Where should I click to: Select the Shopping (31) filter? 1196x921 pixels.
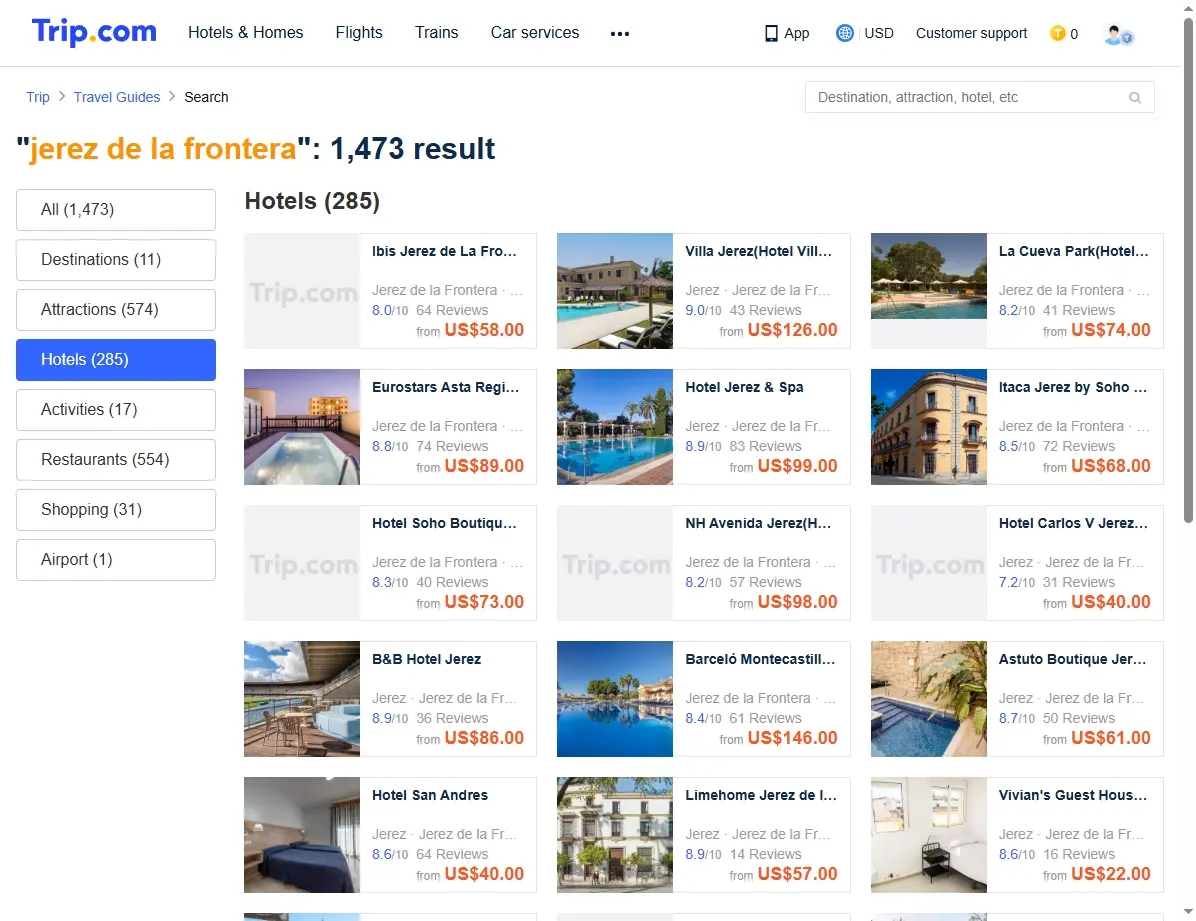point(116,510)
